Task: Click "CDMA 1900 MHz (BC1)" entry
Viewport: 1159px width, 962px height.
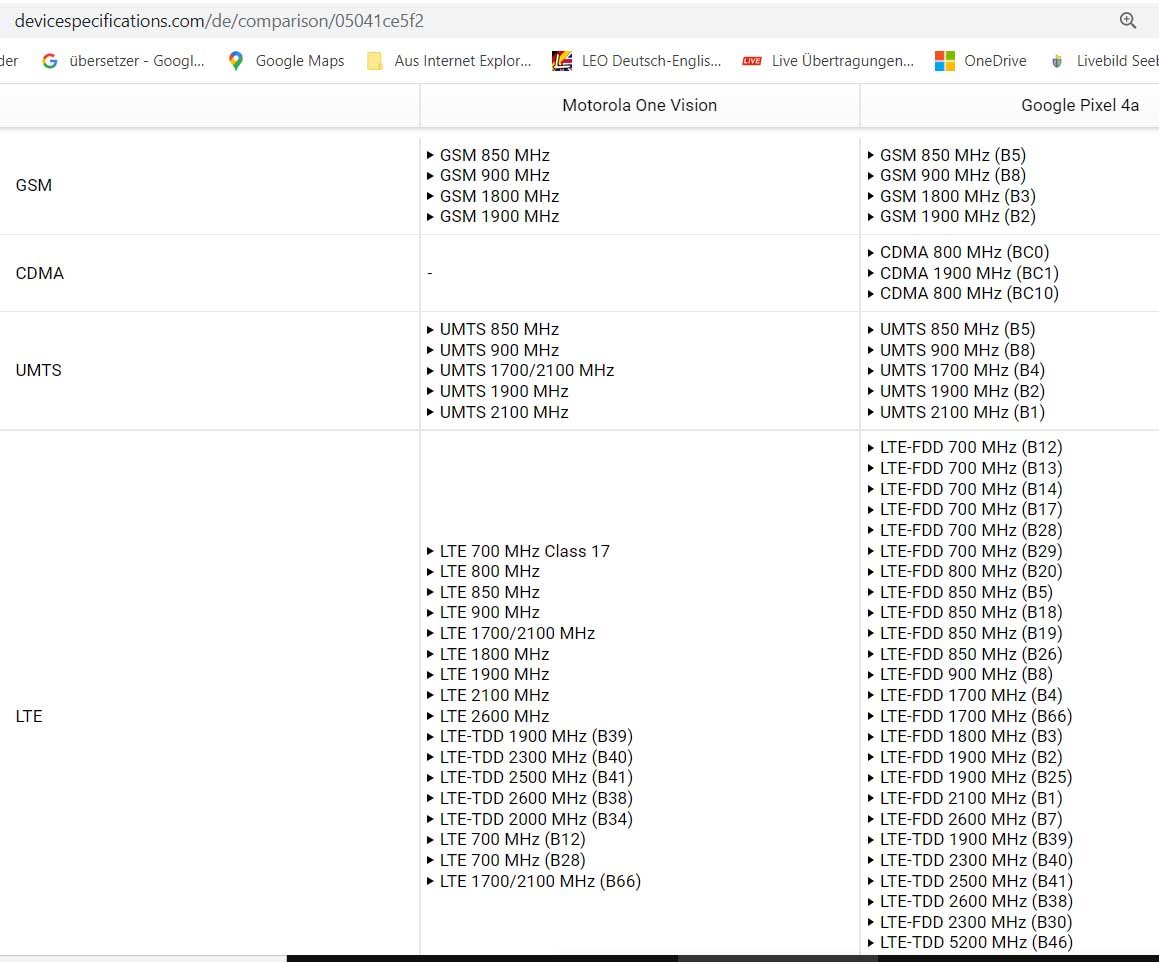Action: coord(969,273)
